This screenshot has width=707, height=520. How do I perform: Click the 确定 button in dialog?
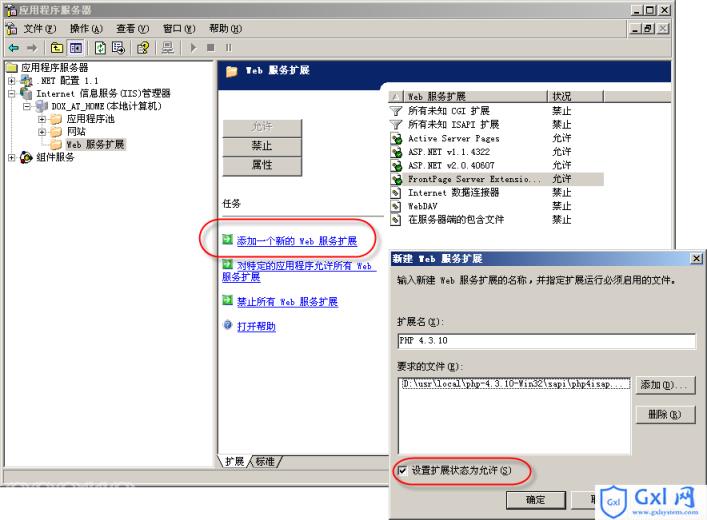pyautogui.click(x=536, y=500)
